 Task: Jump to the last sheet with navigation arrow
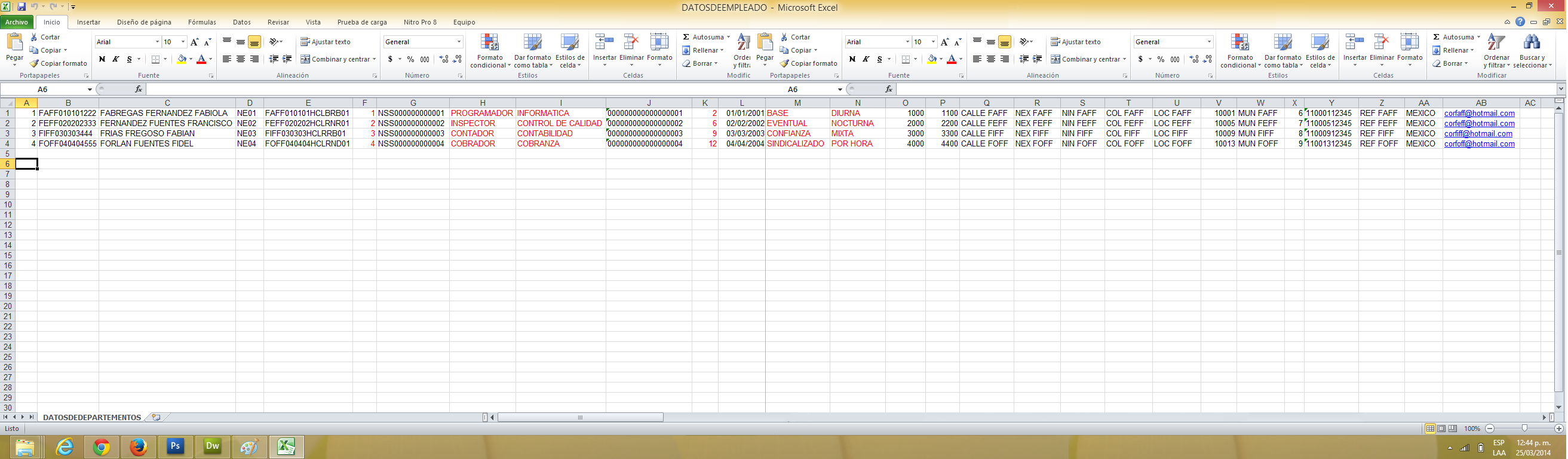point(32,418)
